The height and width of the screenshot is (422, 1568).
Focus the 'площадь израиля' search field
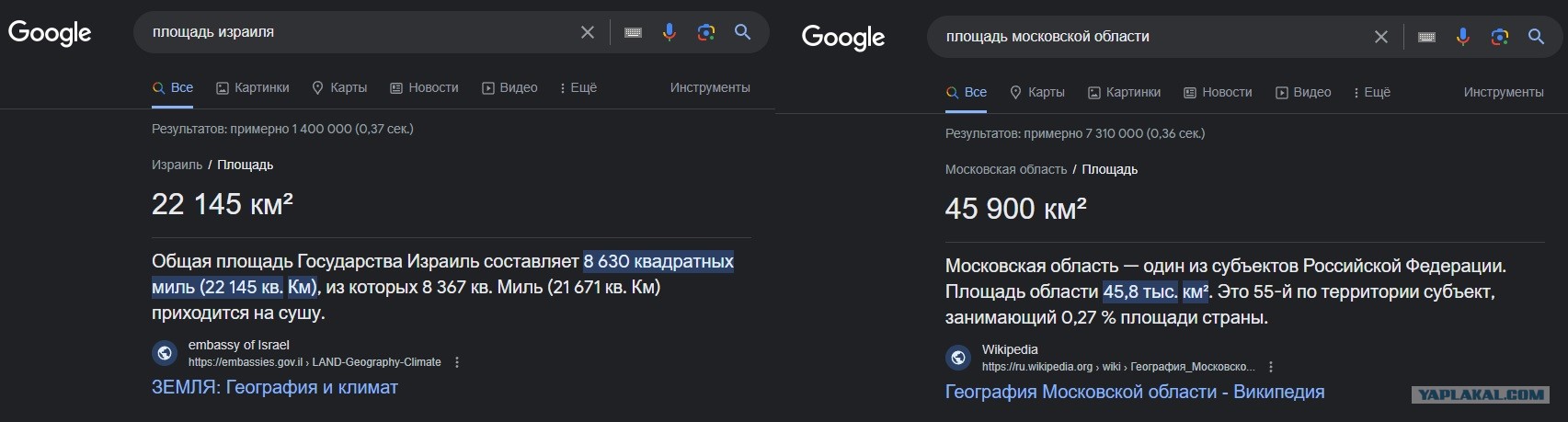(359, 32)
